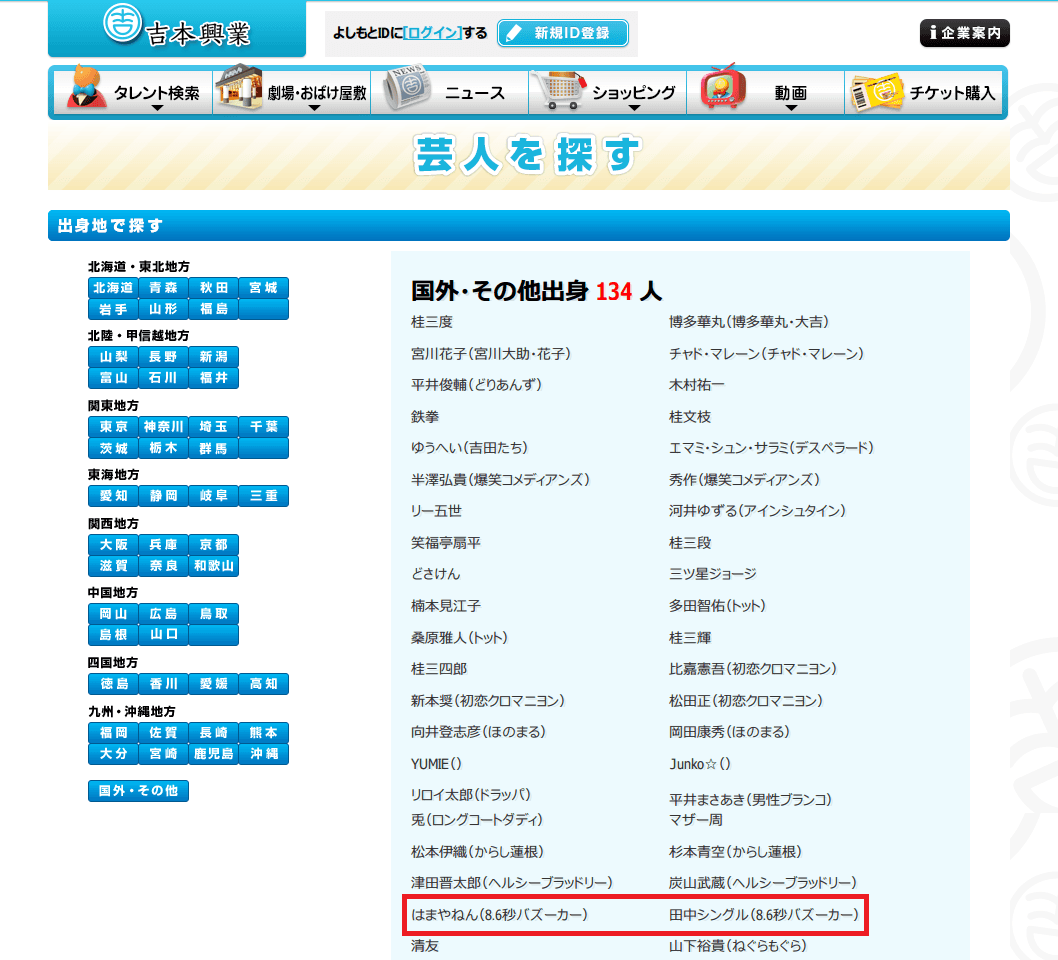
Task: Open the どさけん talent link
Action: coord(436,574)
